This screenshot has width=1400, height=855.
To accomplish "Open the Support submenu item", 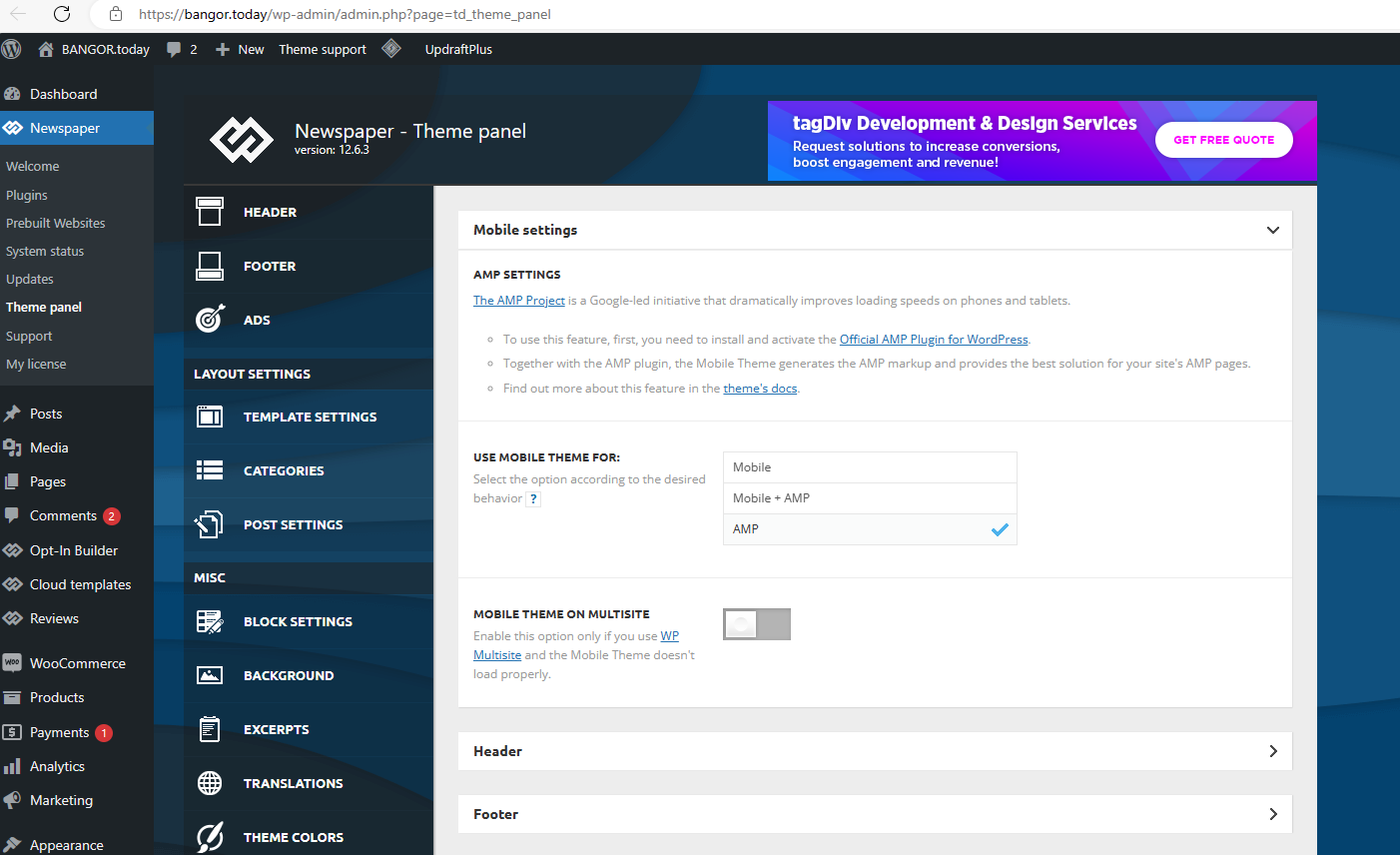I will point(29,337).
